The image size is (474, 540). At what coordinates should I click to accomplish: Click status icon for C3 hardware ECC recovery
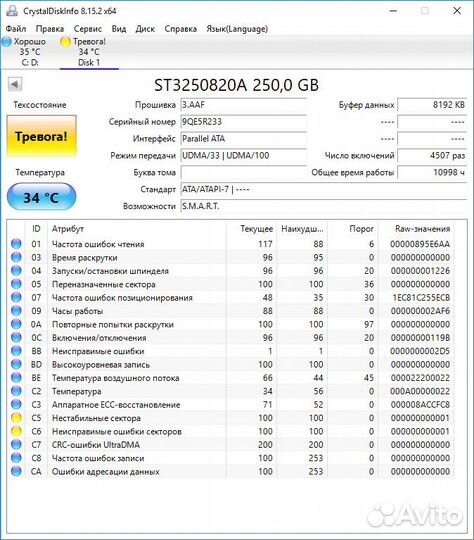click(16, 404)
